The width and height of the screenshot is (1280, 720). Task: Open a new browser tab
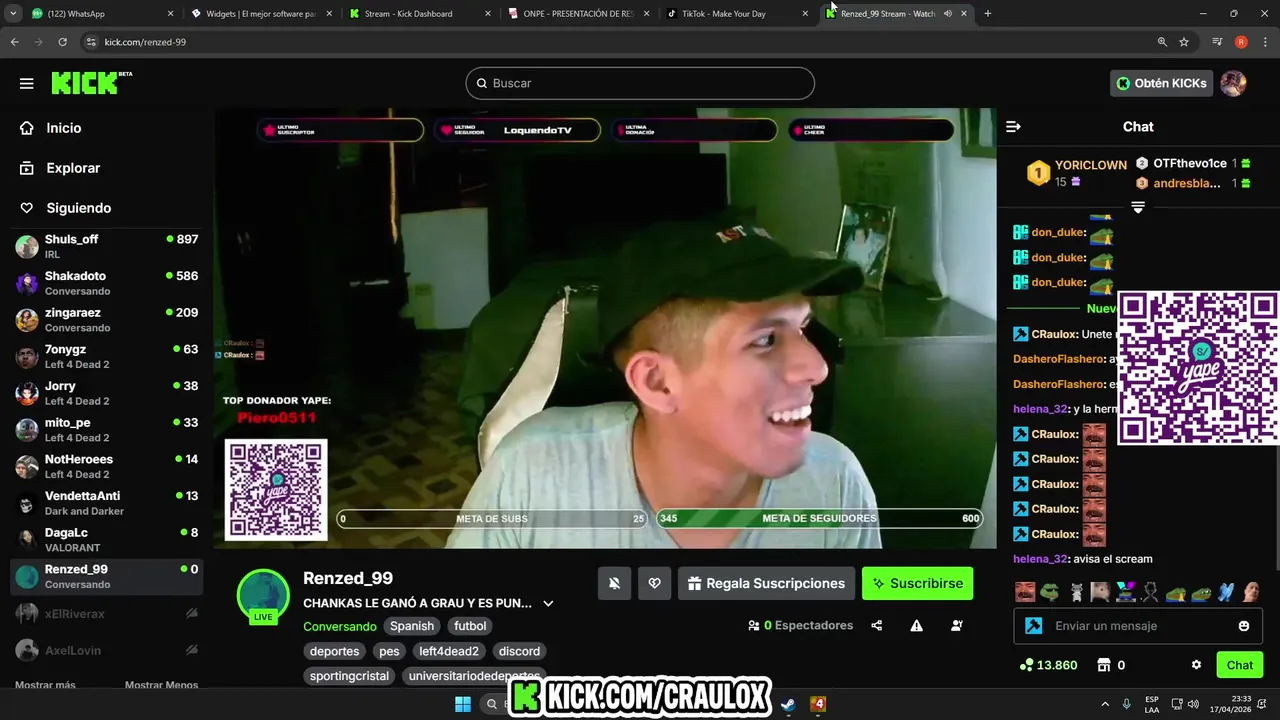[988, 14]
